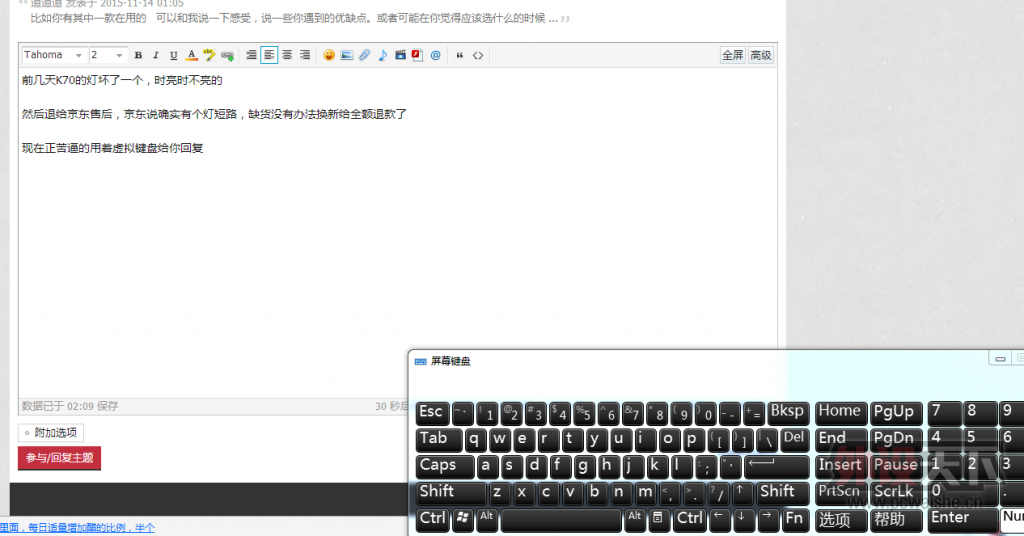Toggle the Fn key on the on-screen keyboard
Image resolution: width=1024 pixels, height=536 pixels.
[794, 518]
